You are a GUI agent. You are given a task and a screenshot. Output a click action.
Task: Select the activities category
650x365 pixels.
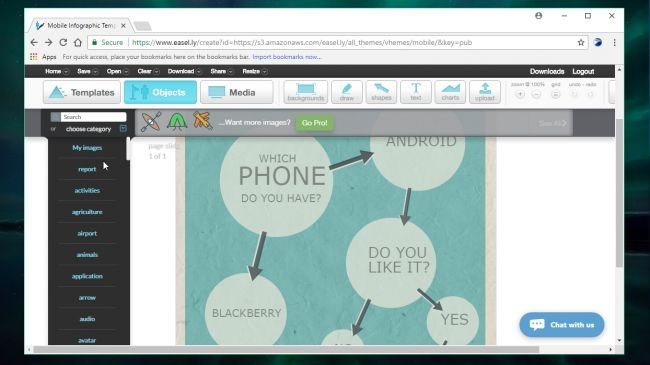pos(87,190)
